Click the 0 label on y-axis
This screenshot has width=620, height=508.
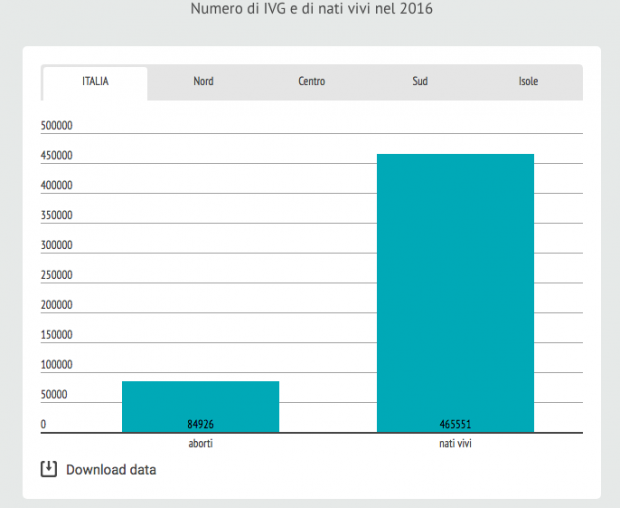click(43, 424)
